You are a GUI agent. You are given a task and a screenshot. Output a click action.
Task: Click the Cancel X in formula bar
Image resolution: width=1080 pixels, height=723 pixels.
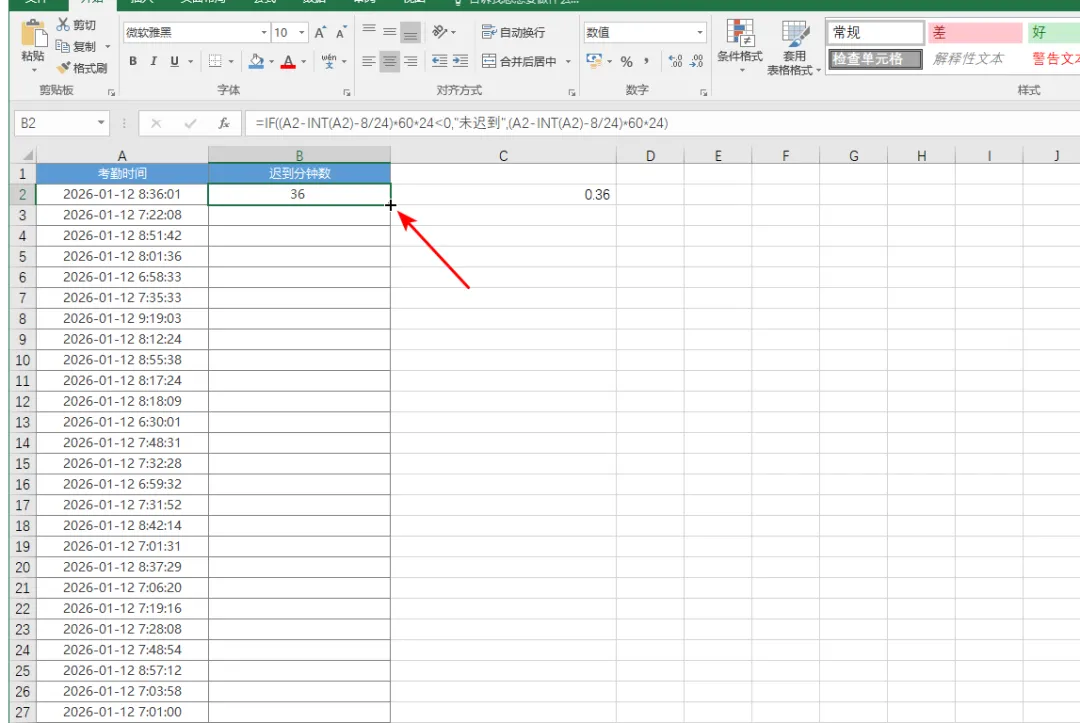156,123
